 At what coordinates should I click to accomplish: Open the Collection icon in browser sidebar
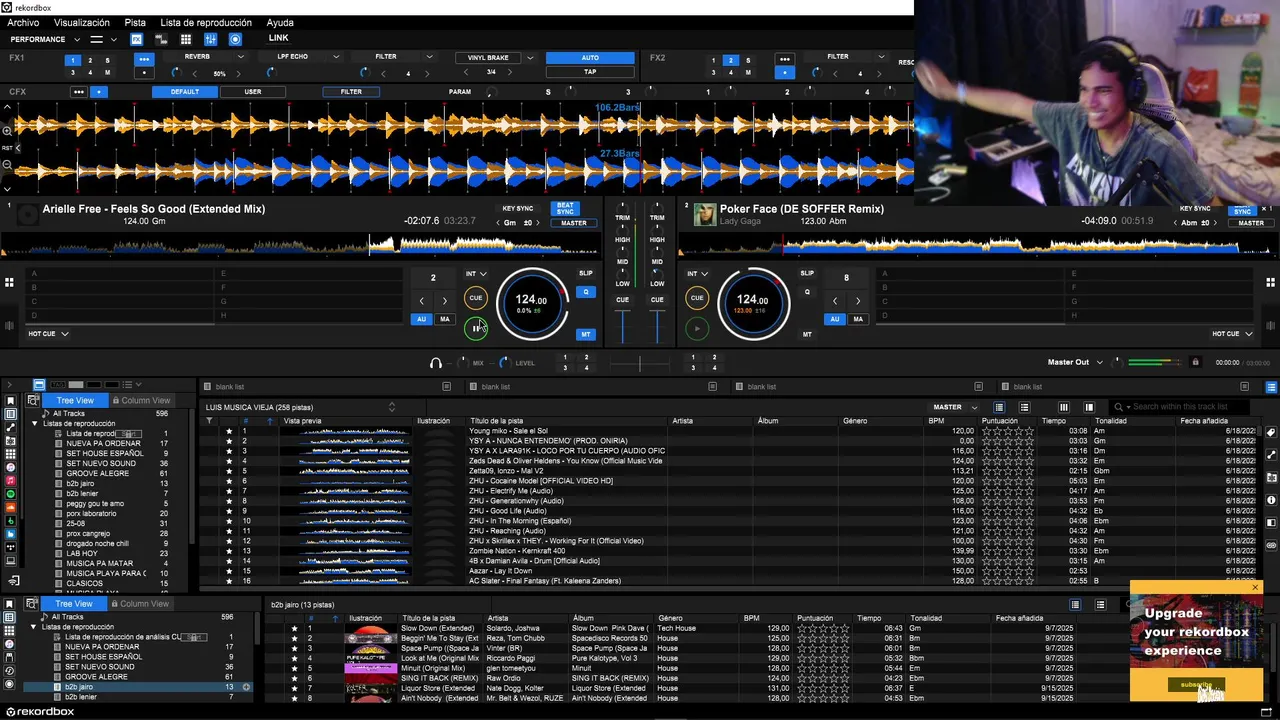point(11,414)
